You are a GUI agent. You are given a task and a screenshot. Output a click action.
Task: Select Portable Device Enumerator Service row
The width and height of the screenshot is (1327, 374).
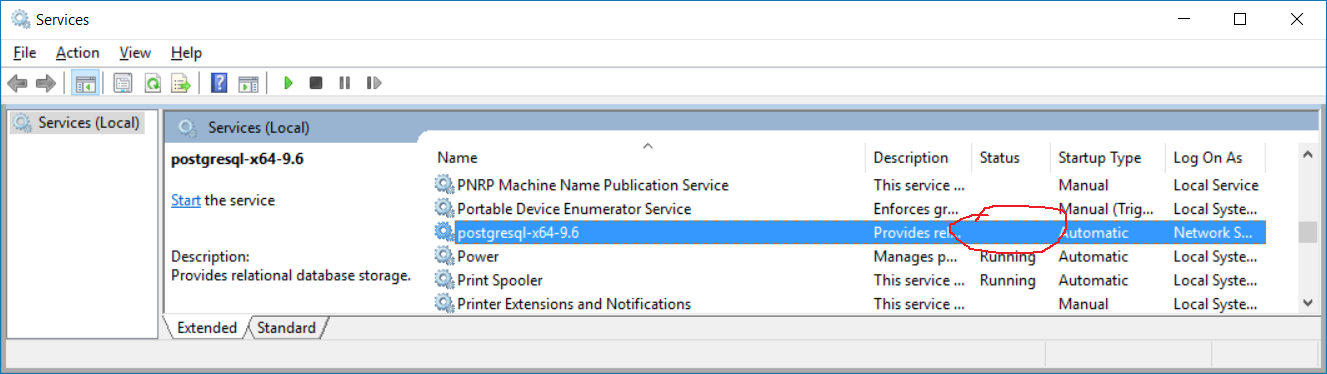850,209
